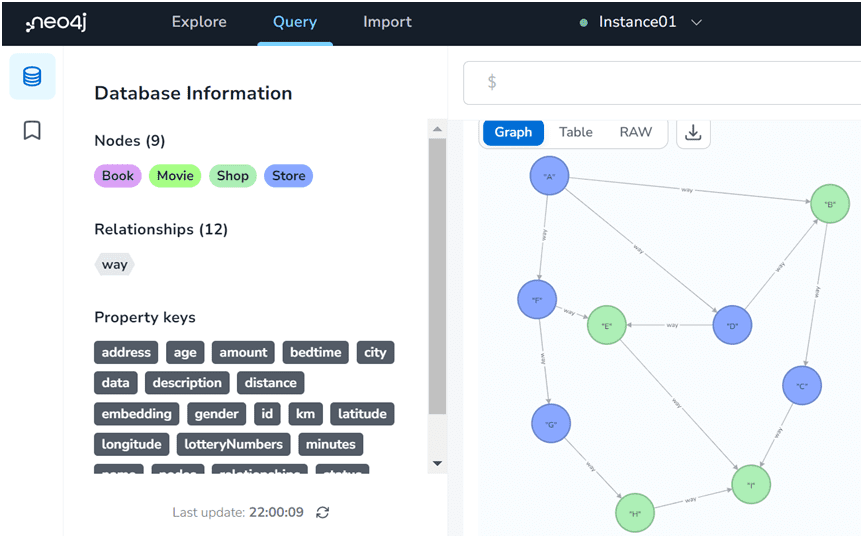861x536 pixels.
Task: Click the Movie node label
Action: tap(175, 176)
